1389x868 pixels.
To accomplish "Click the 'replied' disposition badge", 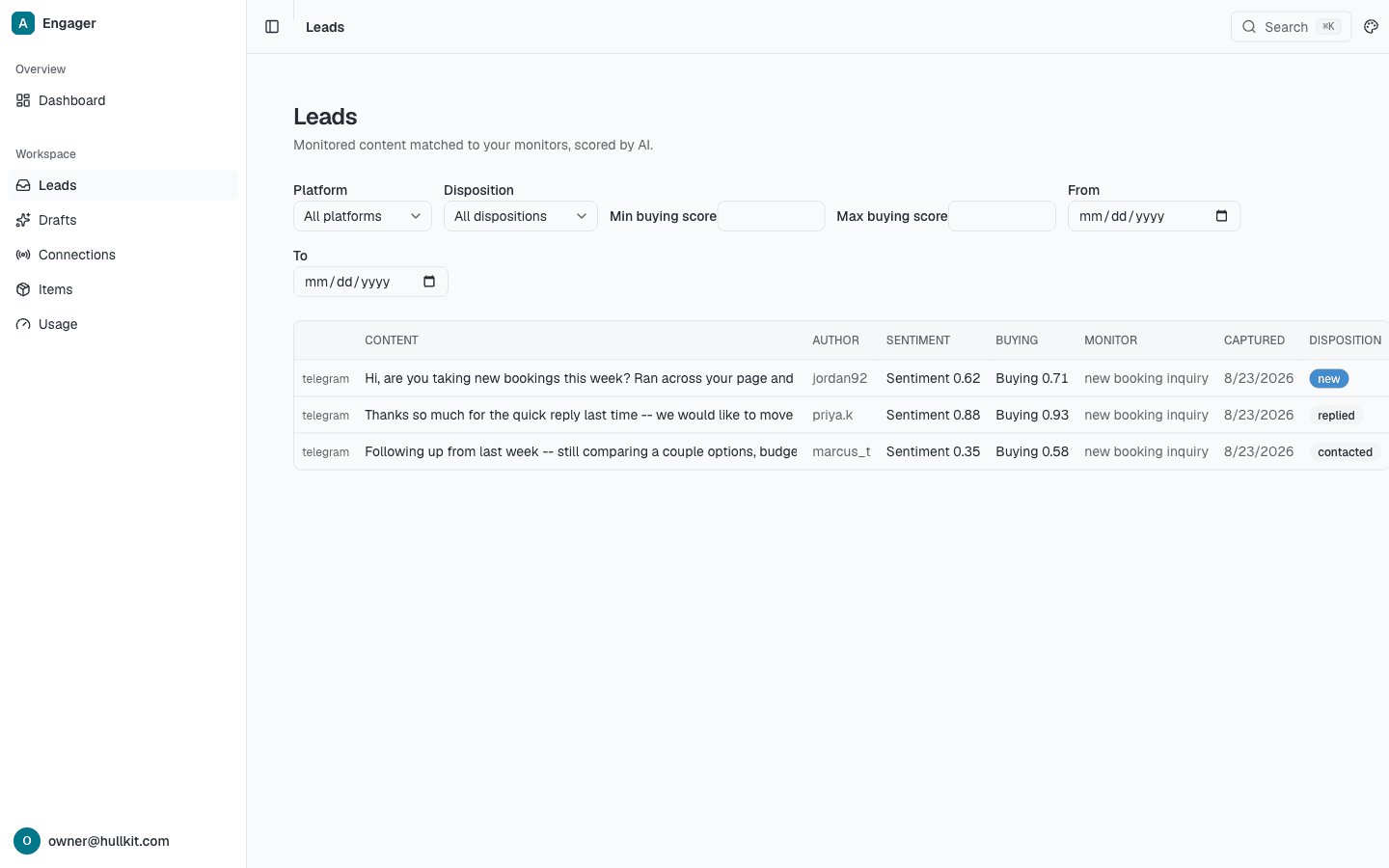I will (x=1336, y=416).
